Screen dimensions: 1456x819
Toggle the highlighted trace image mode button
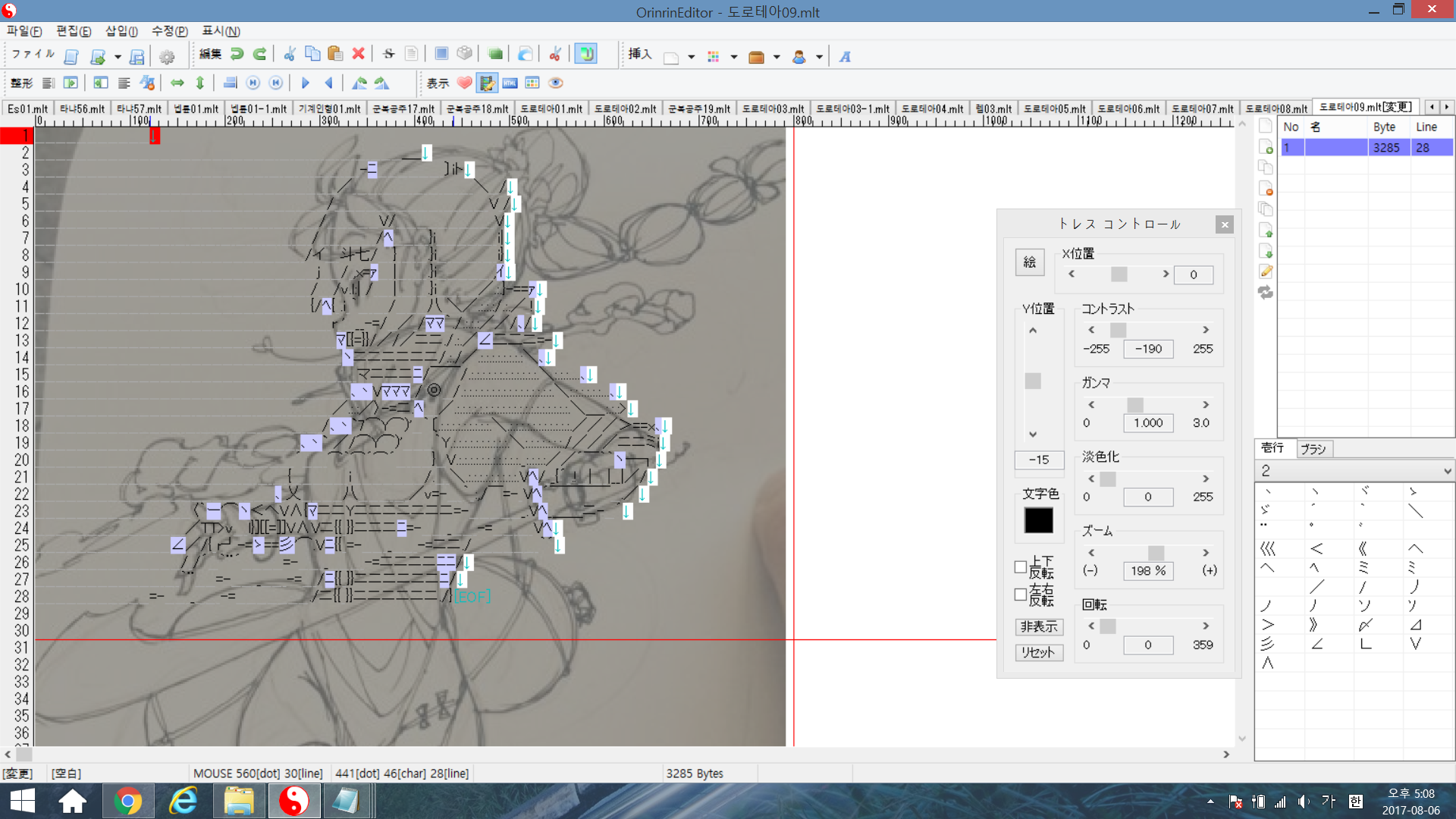tap(487, 83)
